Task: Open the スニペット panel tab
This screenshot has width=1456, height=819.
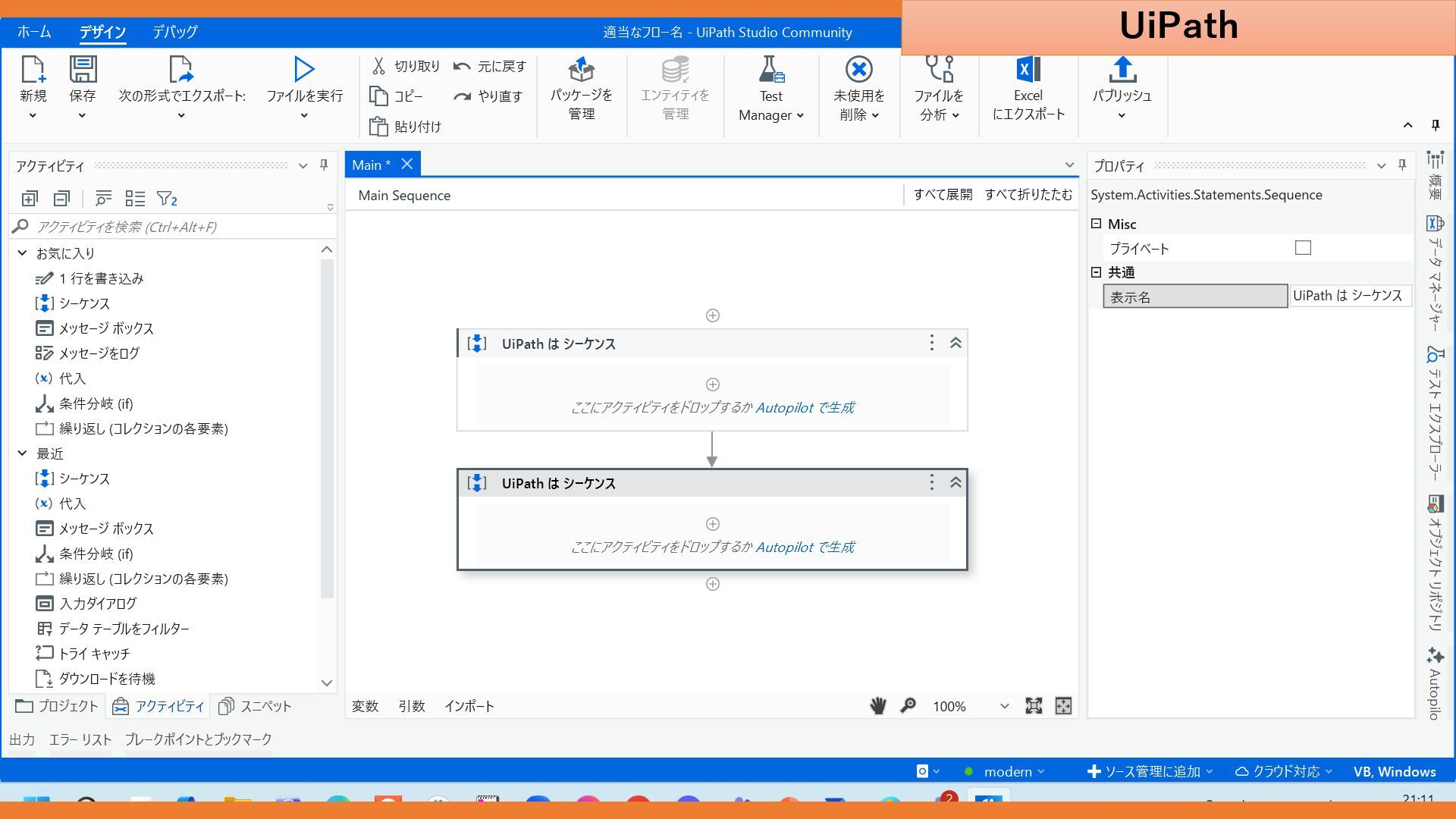Action: [255, 706]
